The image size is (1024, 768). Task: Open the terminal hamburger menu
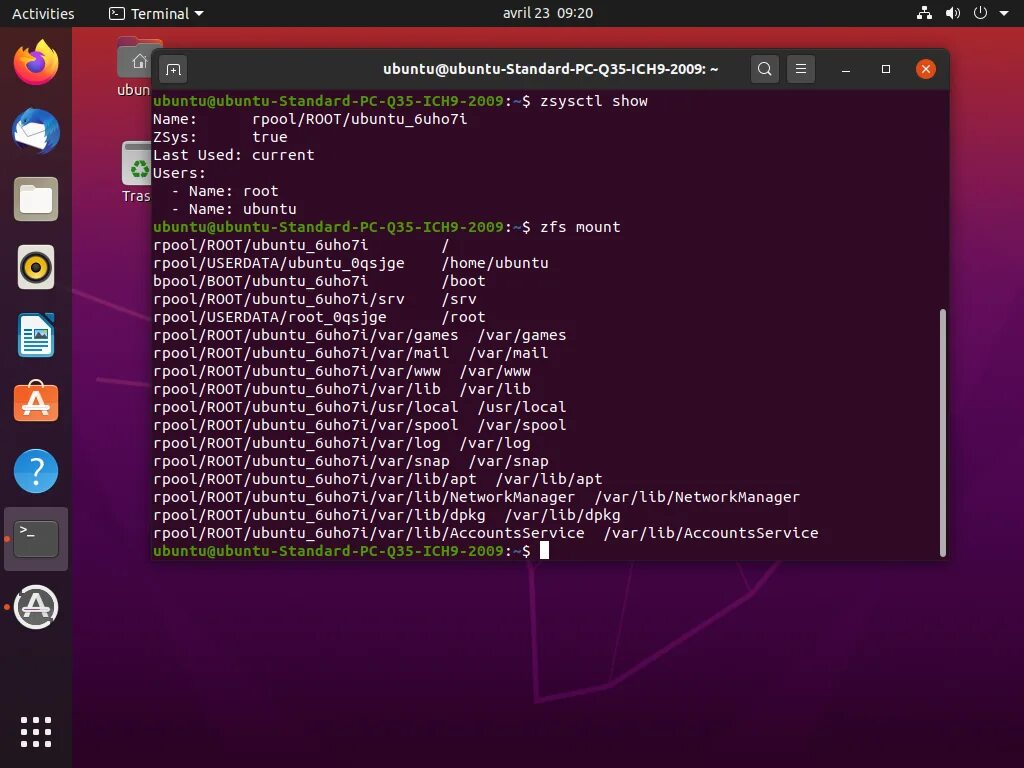(801, 69)
